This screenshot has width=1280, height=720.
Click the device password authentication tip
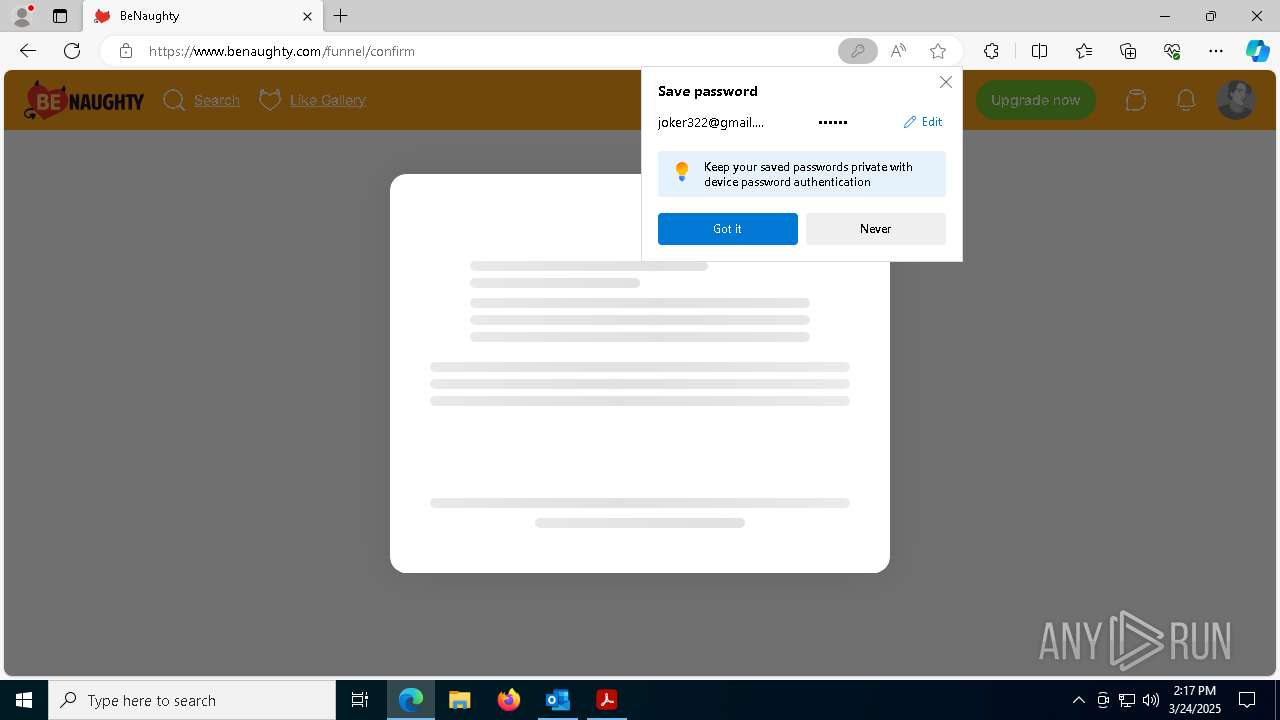click(802, 174)
